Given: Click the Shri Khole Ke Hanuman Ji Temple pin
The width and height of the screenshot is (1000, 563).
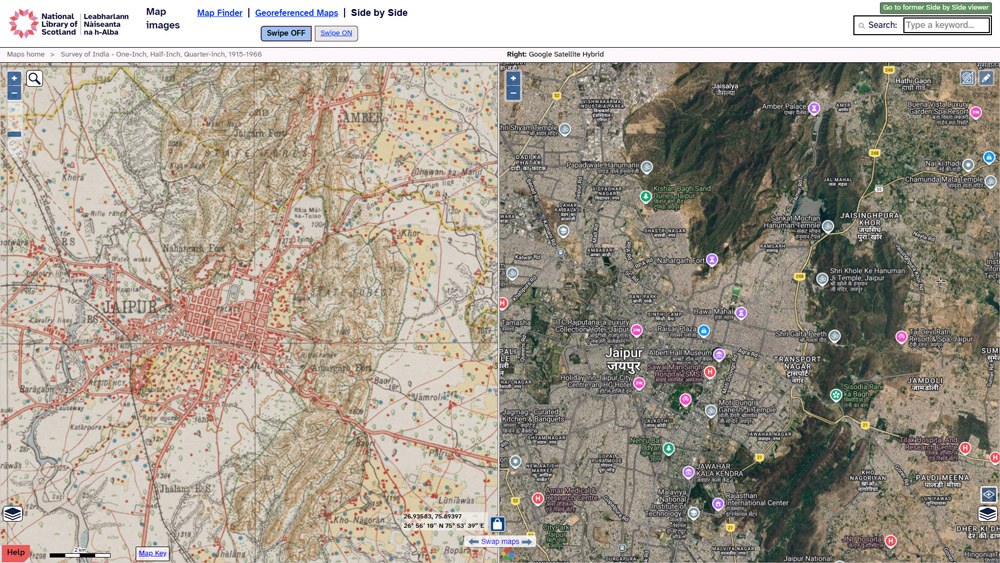Looking at the screenshot, I should (822, 279).
